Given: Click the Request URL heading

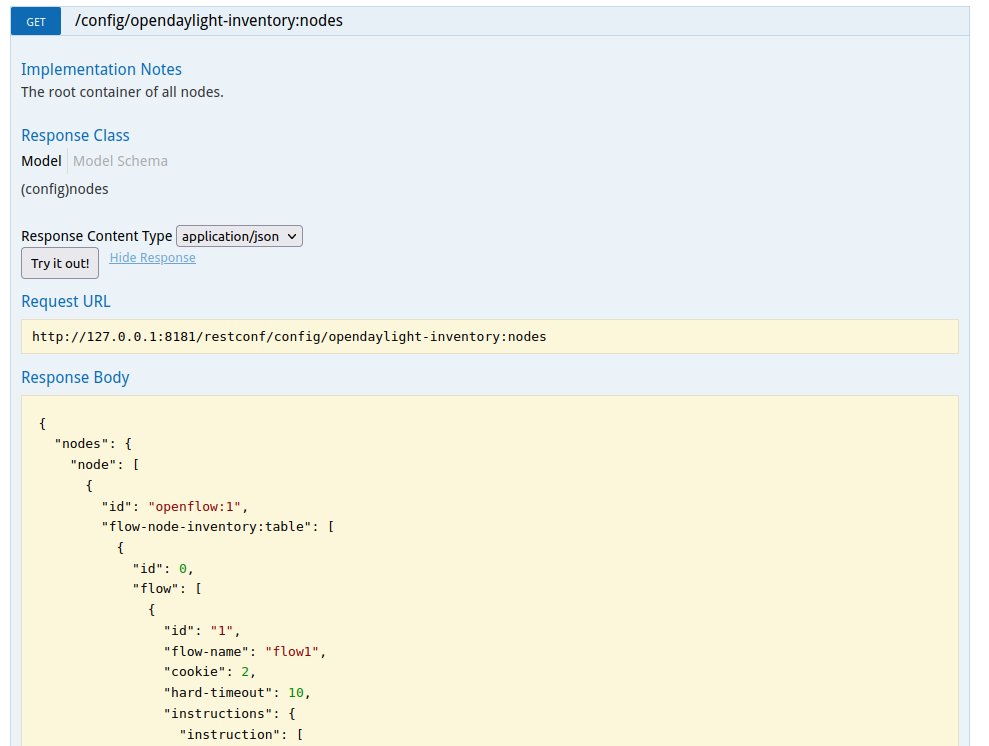Looking at the screenshot, I should pos(66,301).
